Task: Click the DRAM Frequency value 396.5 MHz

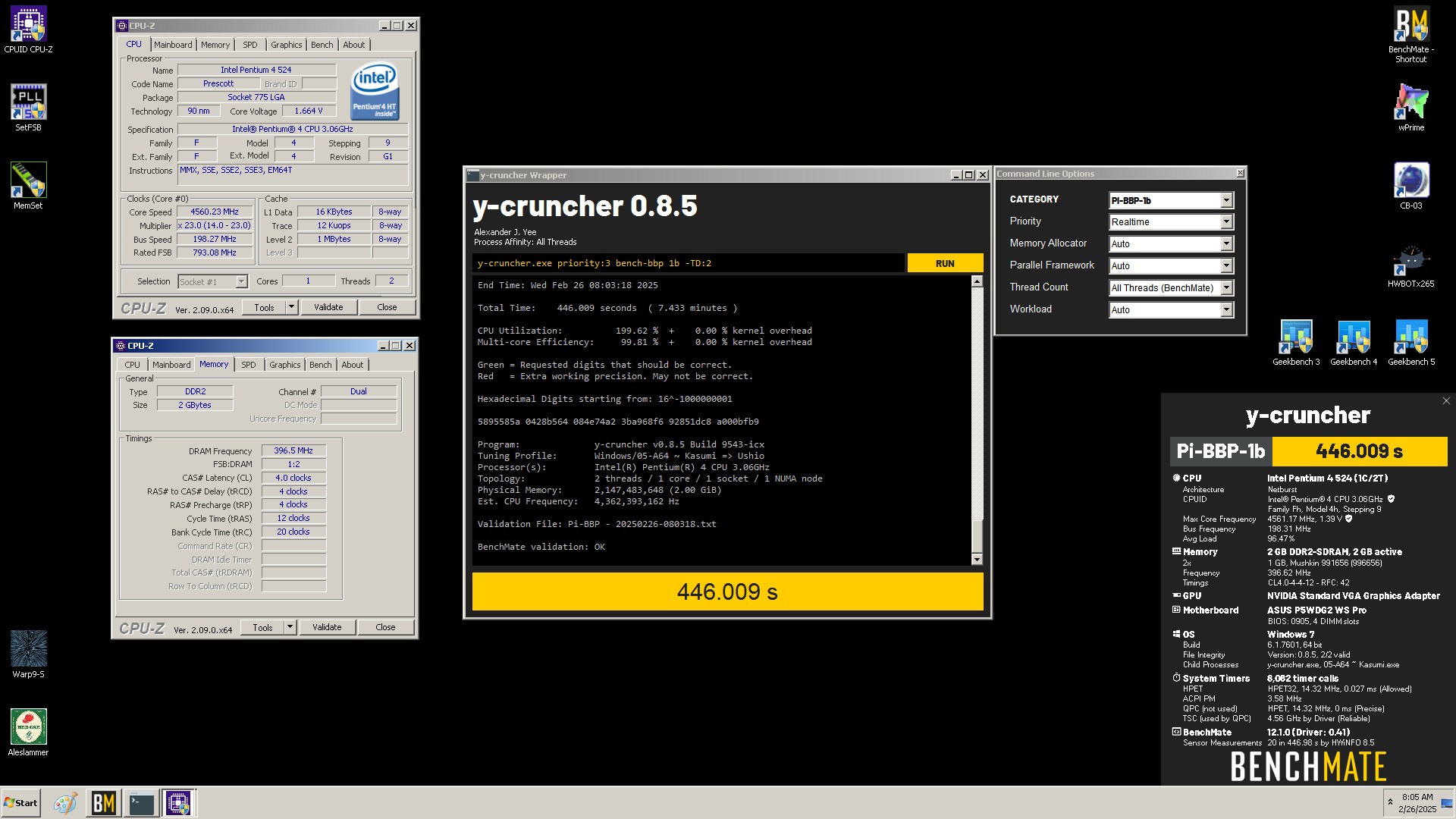Action: tap(293, 450)
